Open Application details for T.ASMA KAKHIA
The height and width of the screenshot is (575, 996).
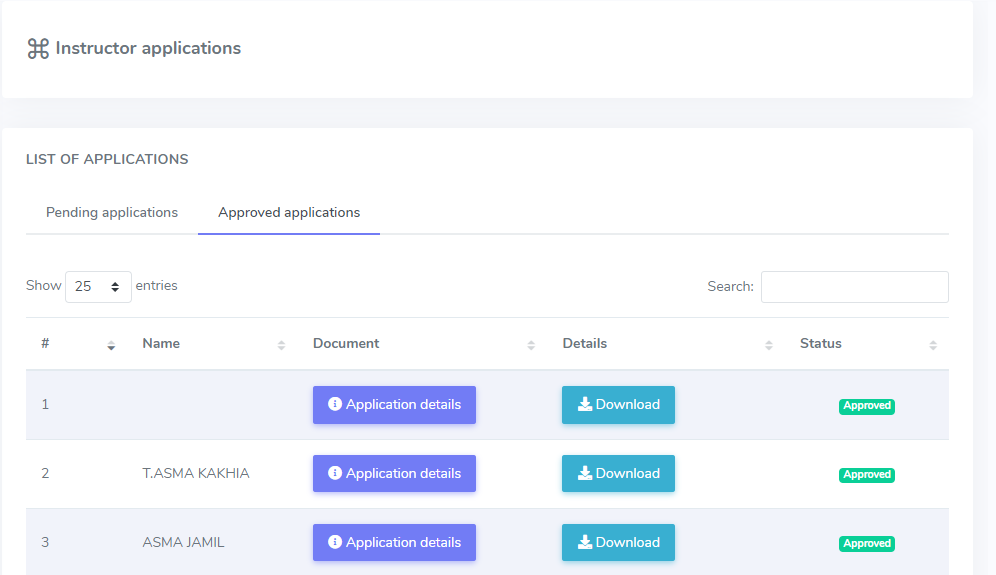tap(394, 473)
